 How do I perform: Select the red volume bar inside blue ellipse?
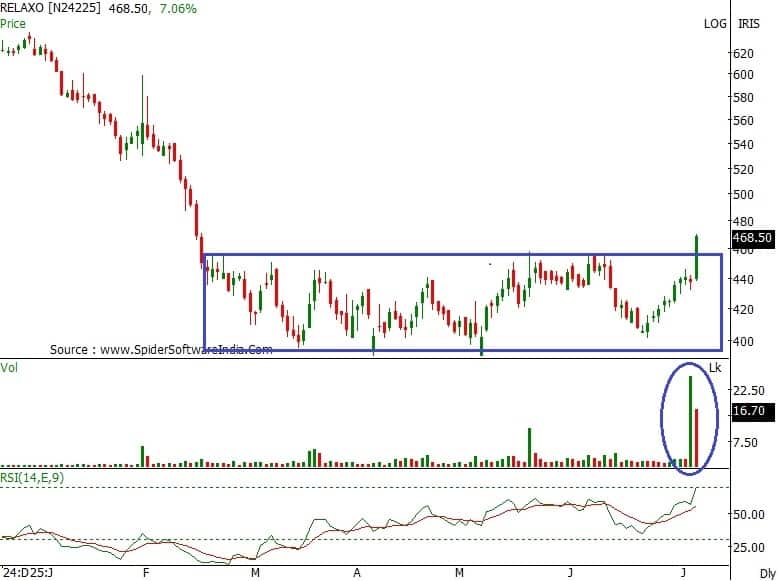coord(697,438)
